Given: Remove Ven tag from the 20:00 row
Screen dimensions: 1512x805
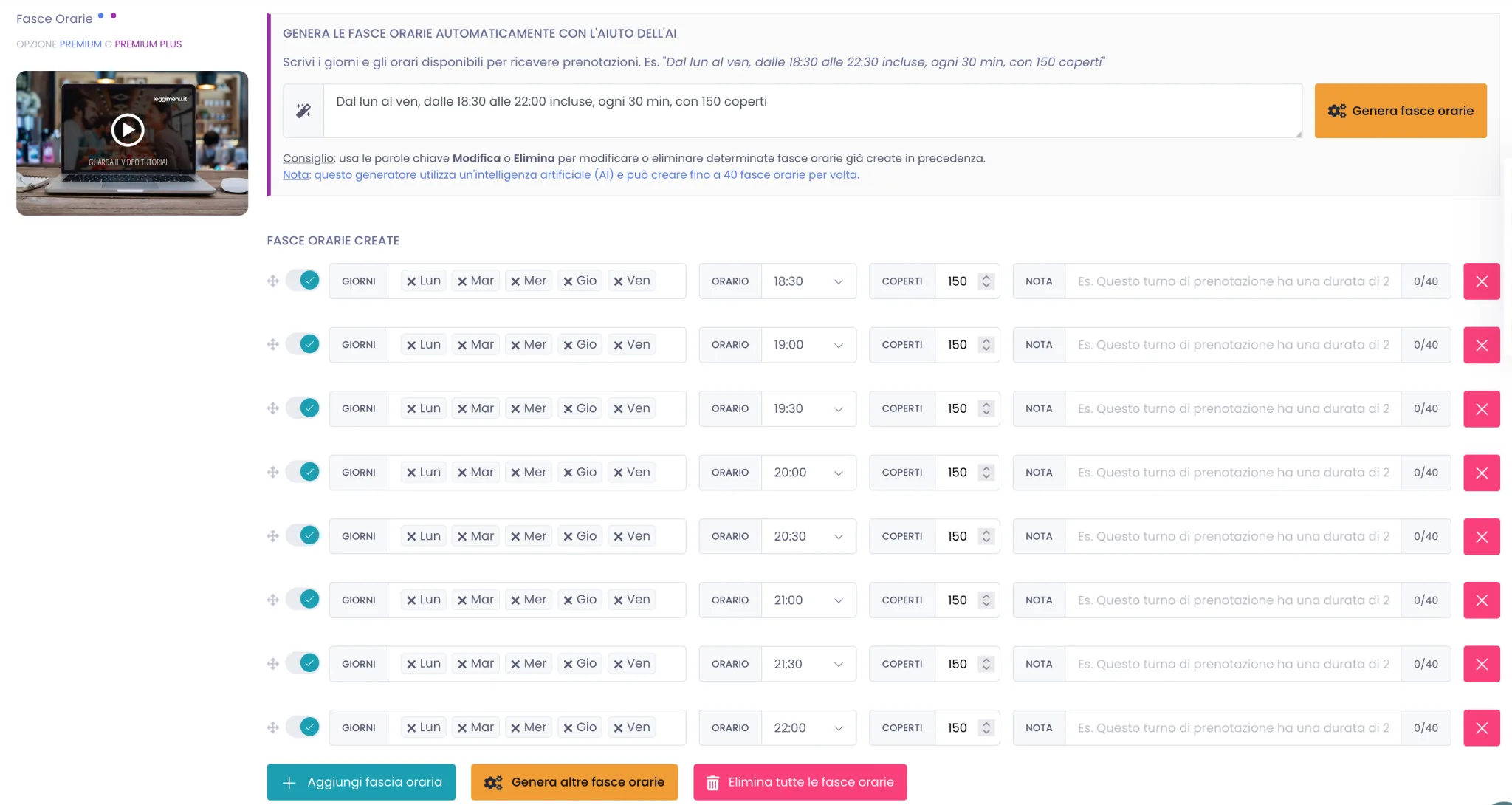Looking at the screenshot, I should click(x=618, y=473).
